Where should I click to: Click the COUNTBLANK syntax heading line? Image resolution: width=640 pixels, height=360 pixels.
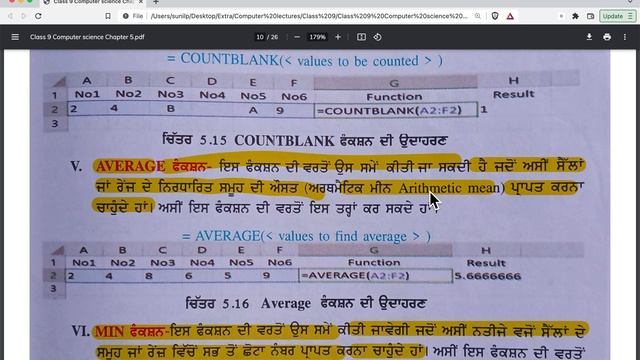coord(304,60)
